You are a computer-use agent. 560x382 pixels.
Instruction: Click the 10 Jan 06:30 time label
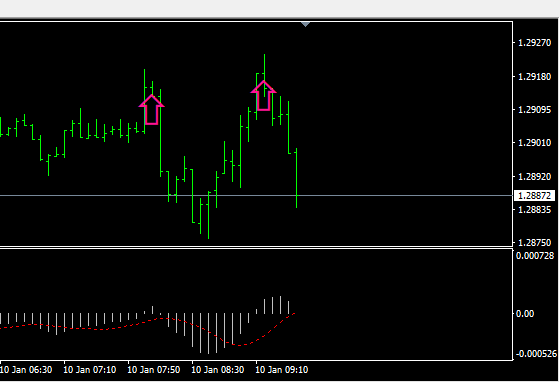click(x=26, y=370)
